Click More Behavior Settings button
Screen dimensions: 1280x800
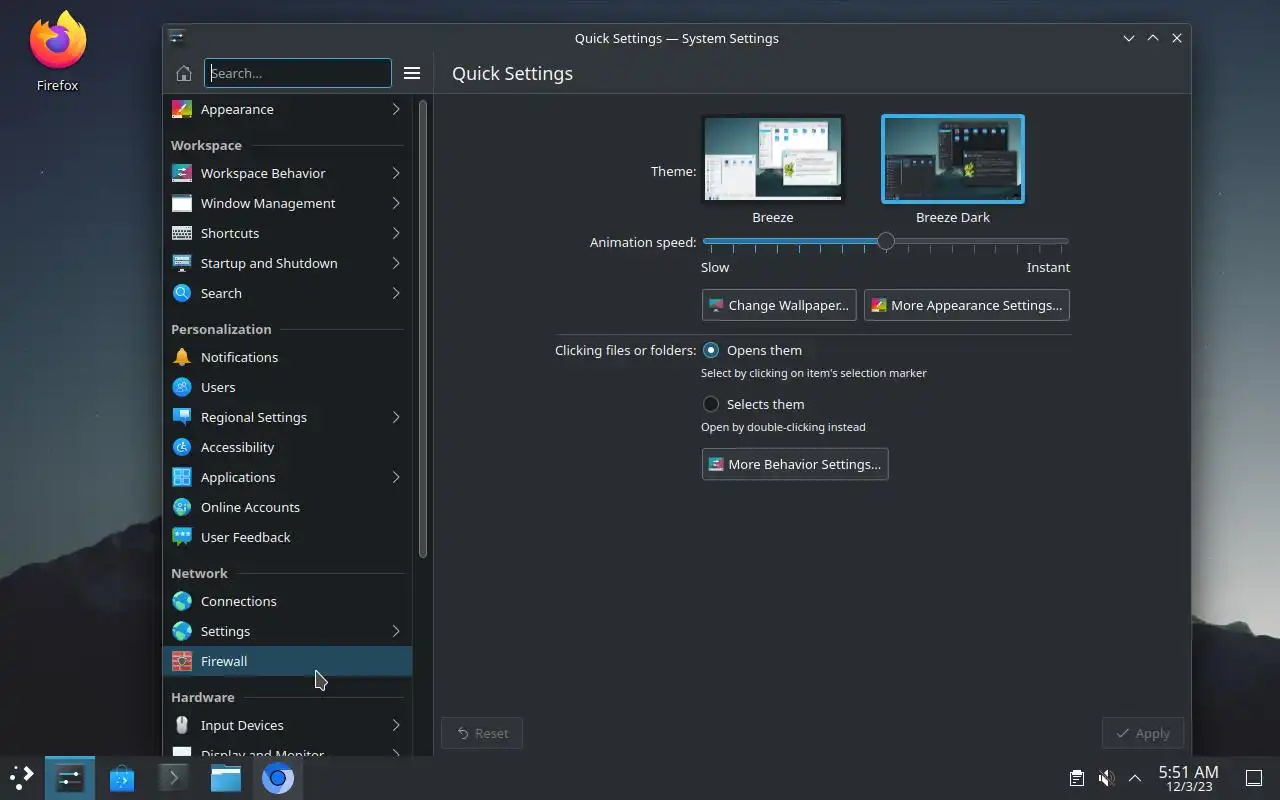[795, 464]
